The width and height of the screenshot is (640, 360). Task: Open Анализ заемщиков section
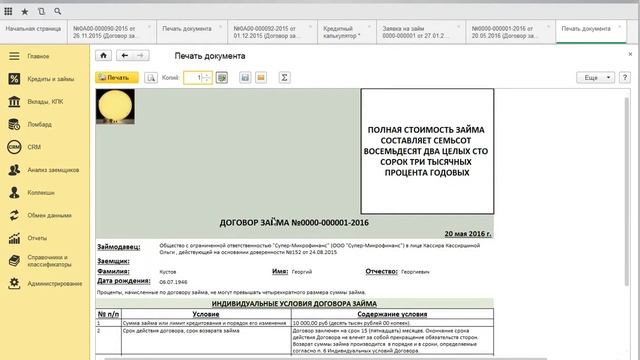point(44,170)
